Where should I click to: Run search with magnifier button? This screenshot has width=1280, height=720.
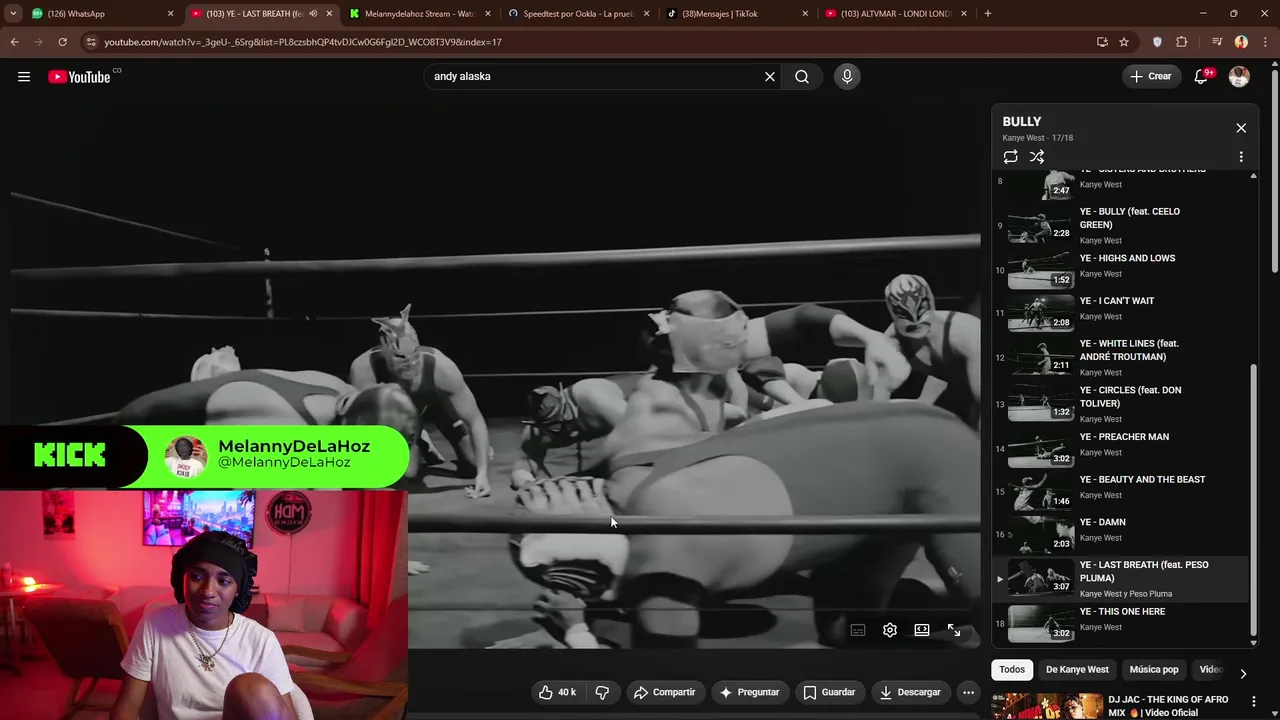pyautogui.click(x=802, y=77)
